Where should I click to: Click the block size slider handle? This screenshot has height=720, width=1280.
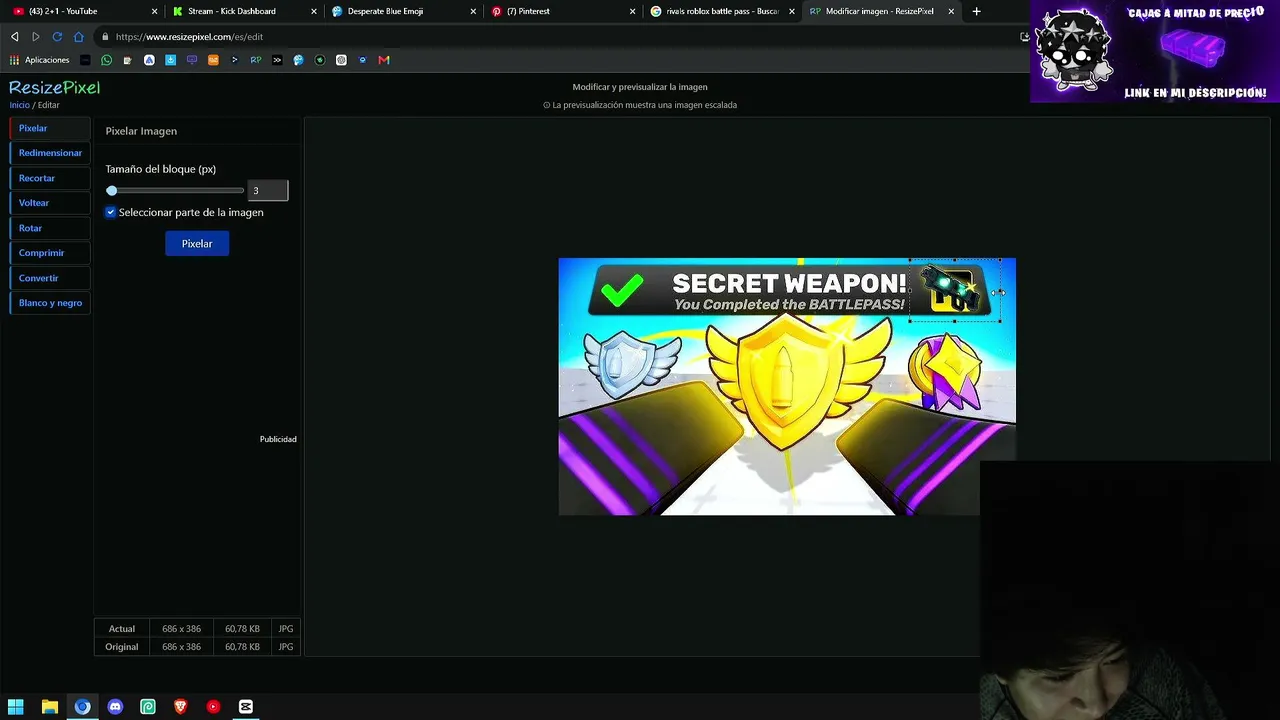(112, 190)
